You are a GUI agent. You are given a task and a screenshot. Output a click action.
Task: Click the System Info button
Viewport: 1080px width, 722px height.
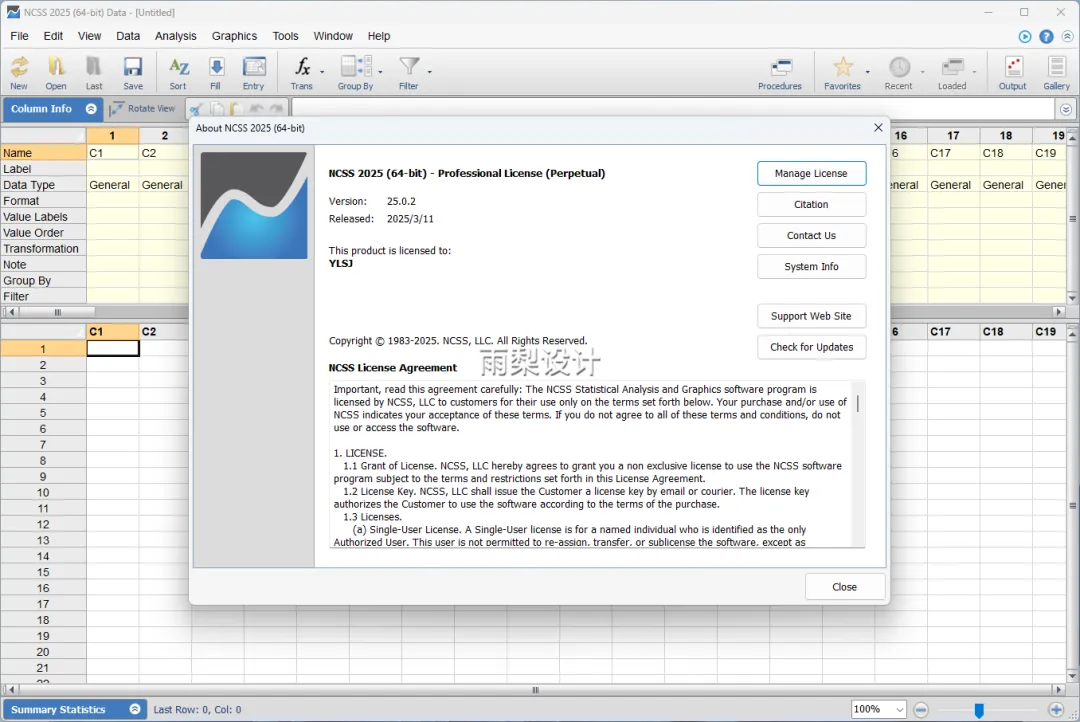click(x=811, y=267)
